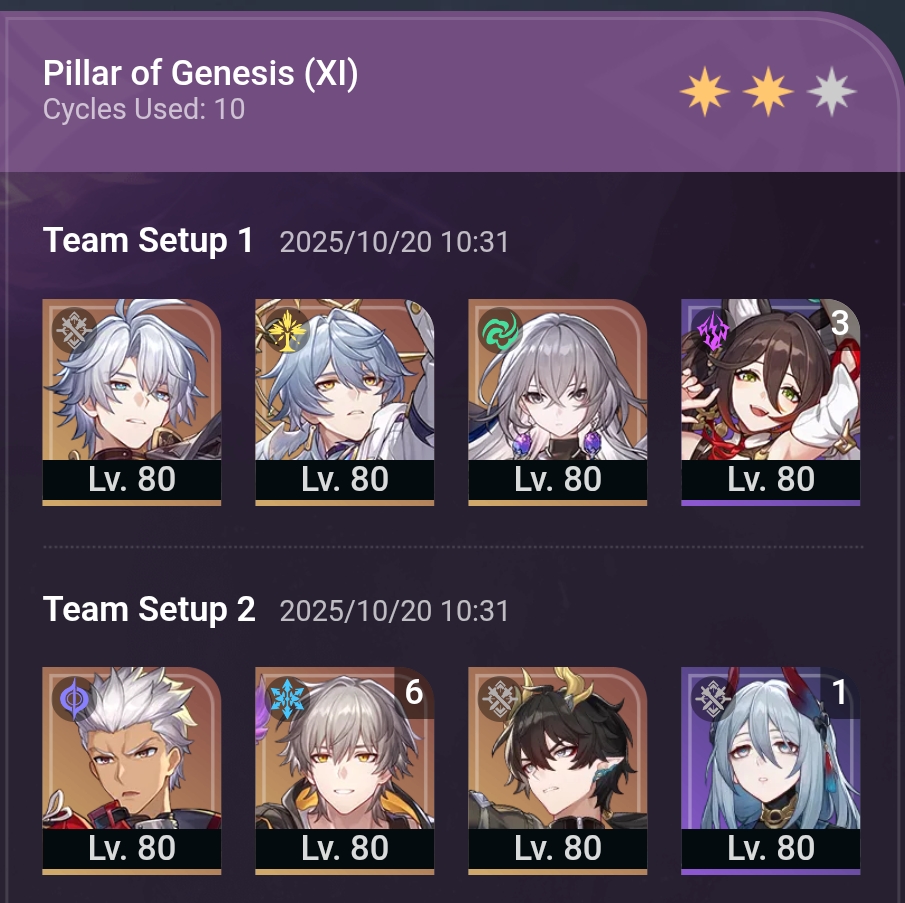
Task: Click the Ice element icon in Team Setup 2
Action: pyautogui.click(x=287, y=699)
